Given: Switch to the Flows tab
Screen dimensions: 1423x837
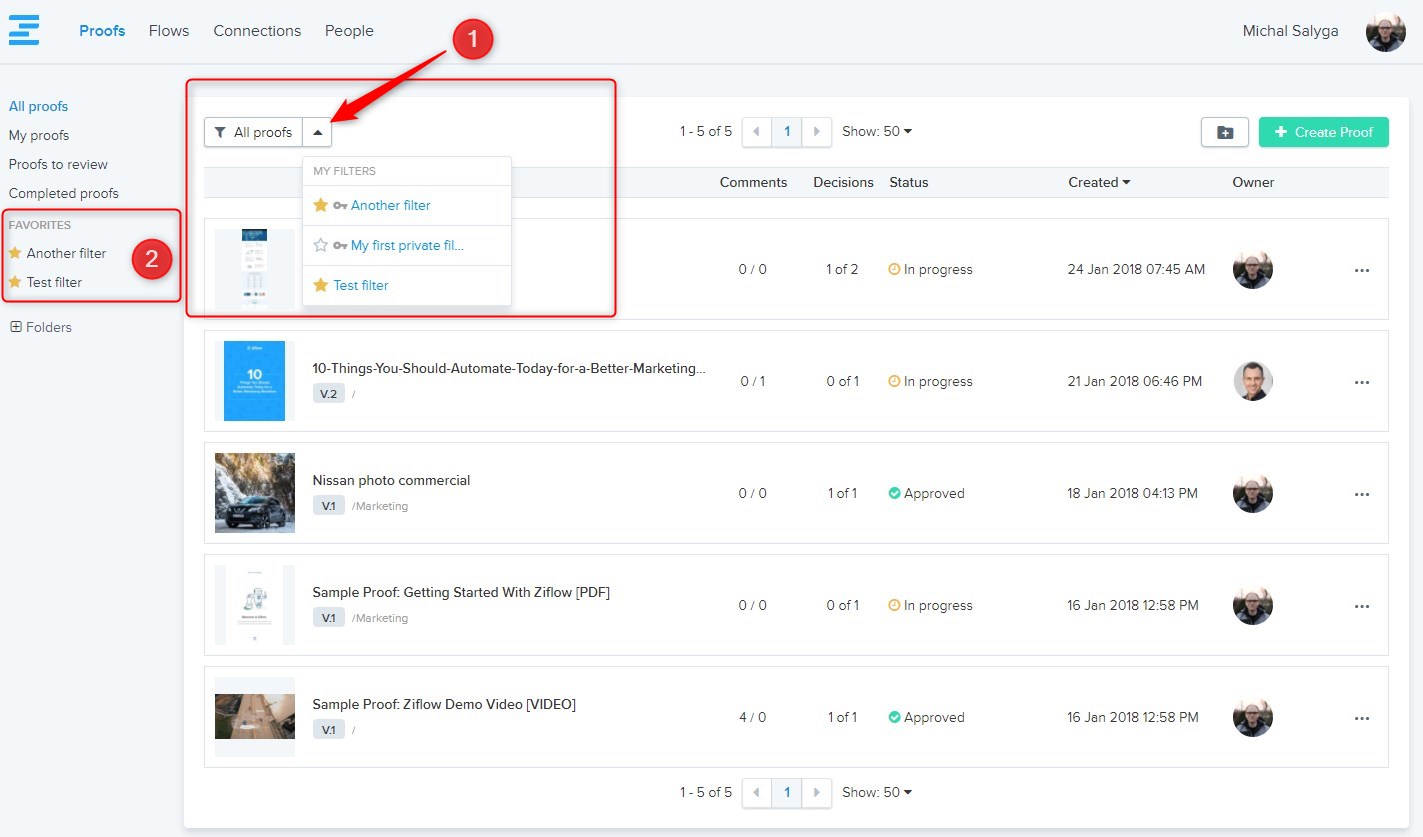Looking at the screenshot, I should click(169, 31).
